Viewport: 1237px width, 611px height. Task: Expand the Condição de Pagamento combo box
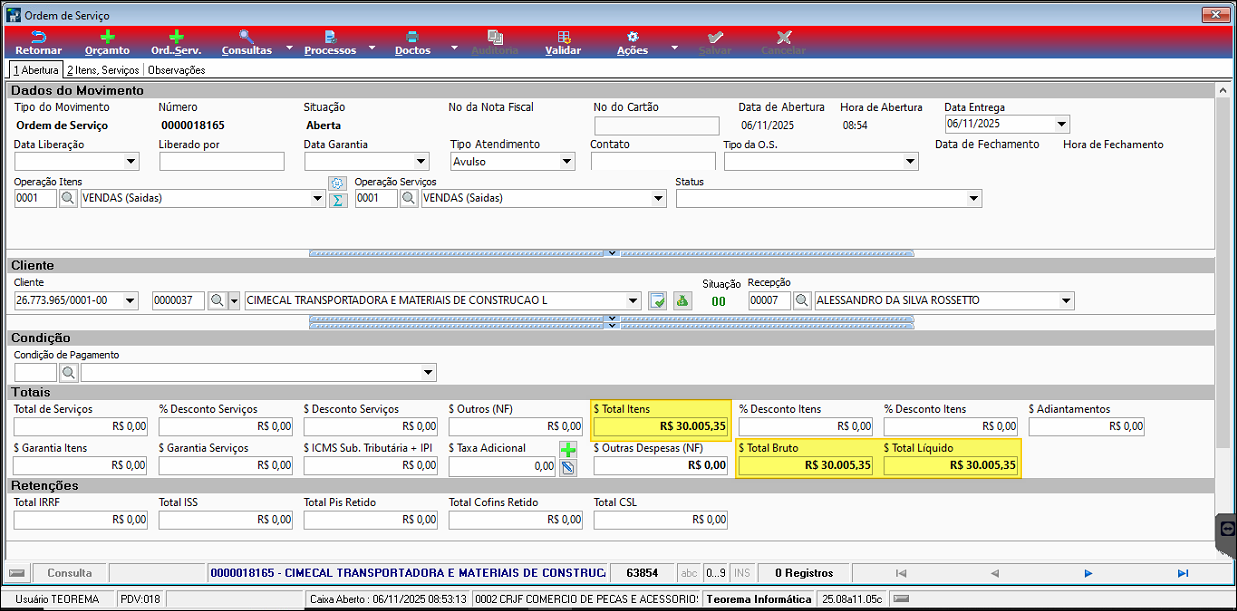click(429, 373)
